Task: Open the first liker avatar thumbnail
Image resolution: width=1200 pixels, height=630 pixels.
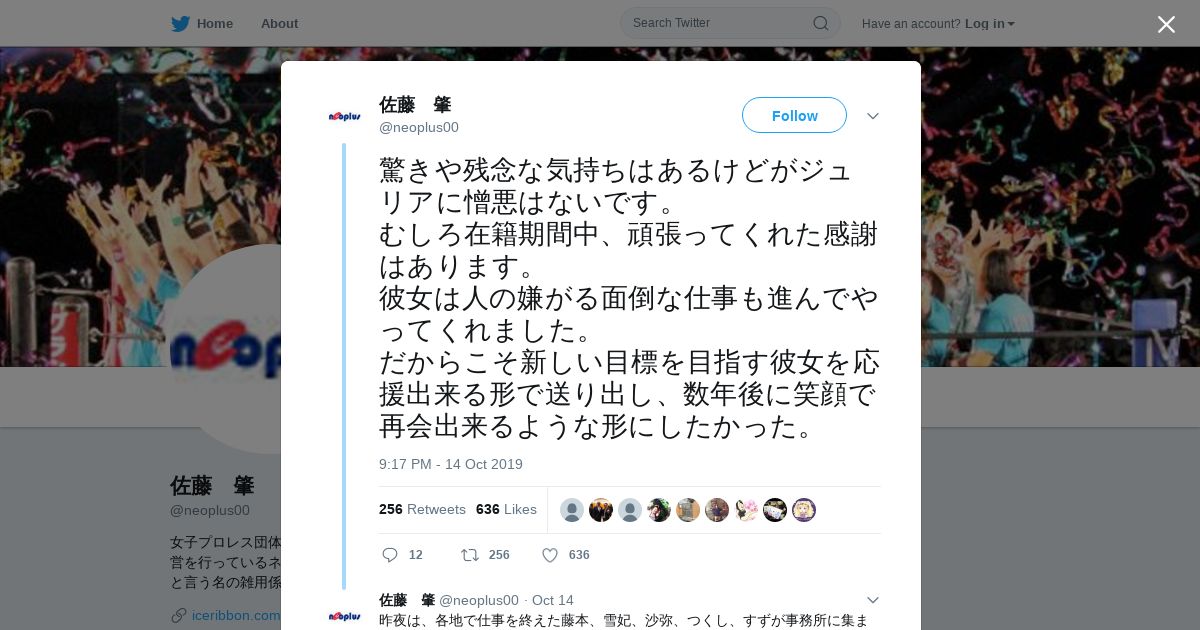Action: tap(572, 510)
